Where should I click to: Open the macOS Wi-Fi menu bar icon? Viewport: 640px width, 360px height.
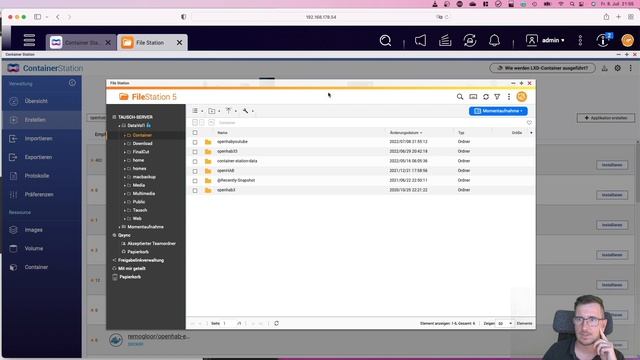click(561, 4)
